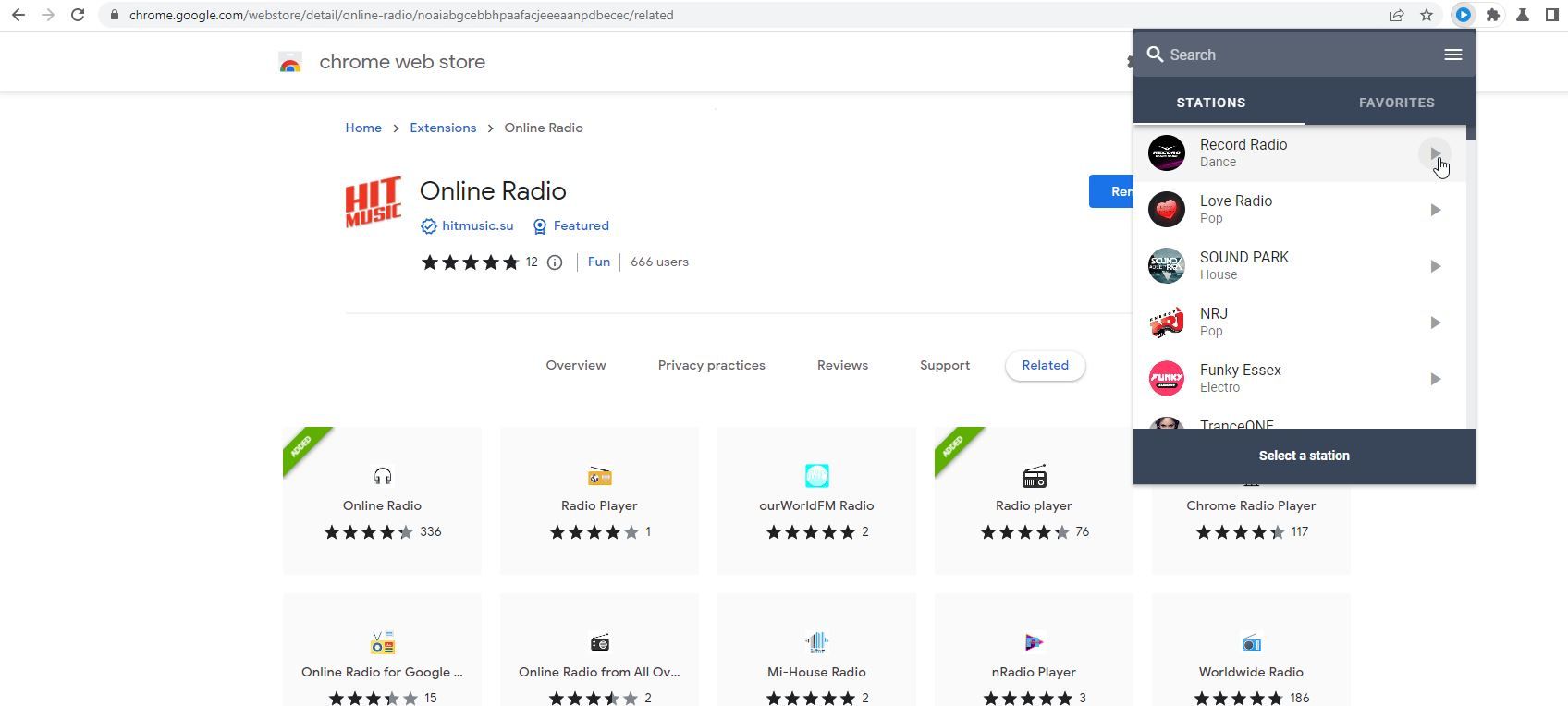1568x706 pixels.
Task: Click the Online Radio from All Over card icon
Action: tap(600, 642)
